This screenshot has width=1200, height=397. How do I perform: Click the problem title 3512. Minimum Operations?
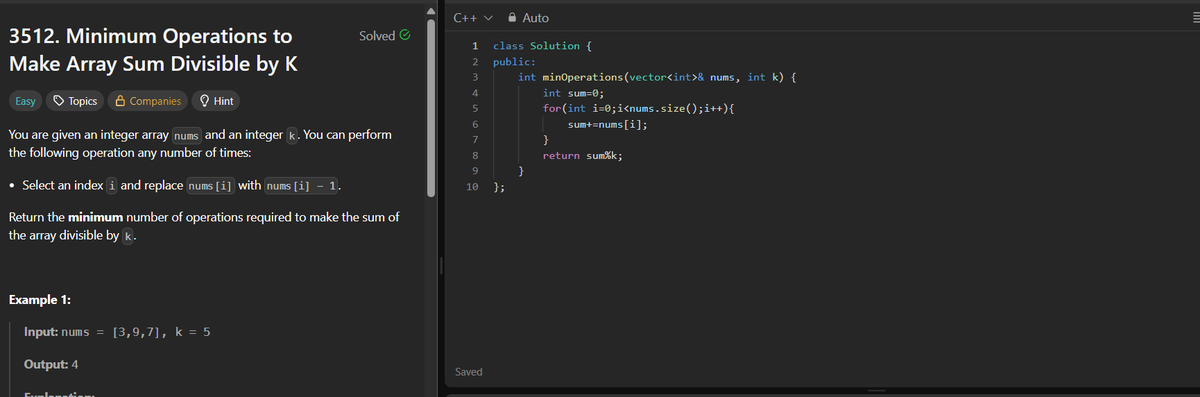[154, 51]
